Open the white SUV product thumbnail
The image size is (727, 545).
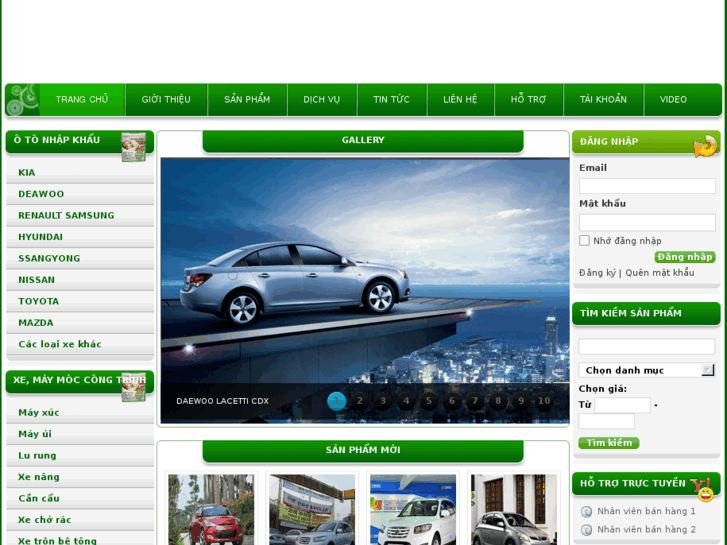[413, 509]
